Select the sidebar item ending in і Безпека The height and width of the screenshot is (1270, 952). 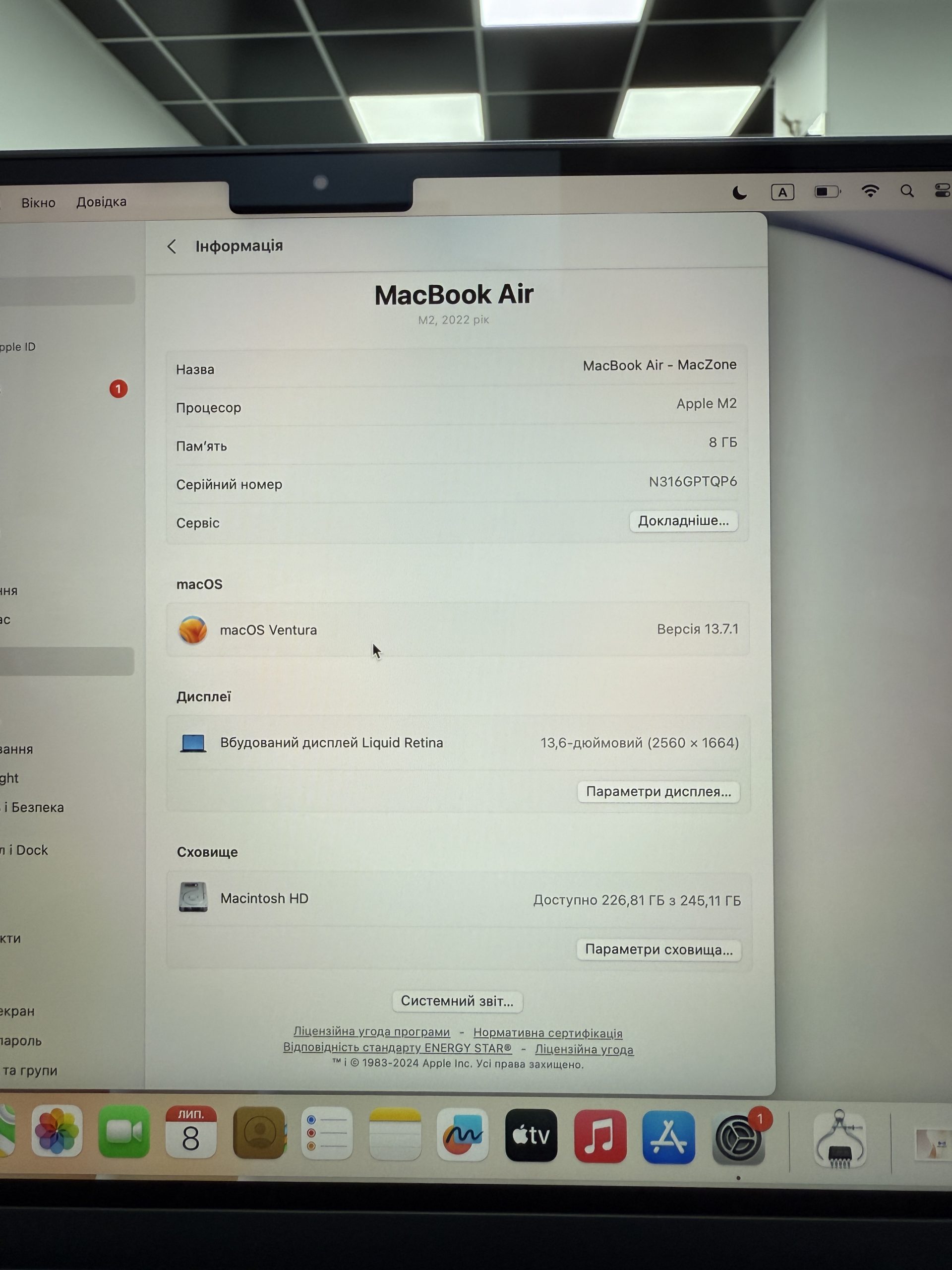tap(32, 807)
